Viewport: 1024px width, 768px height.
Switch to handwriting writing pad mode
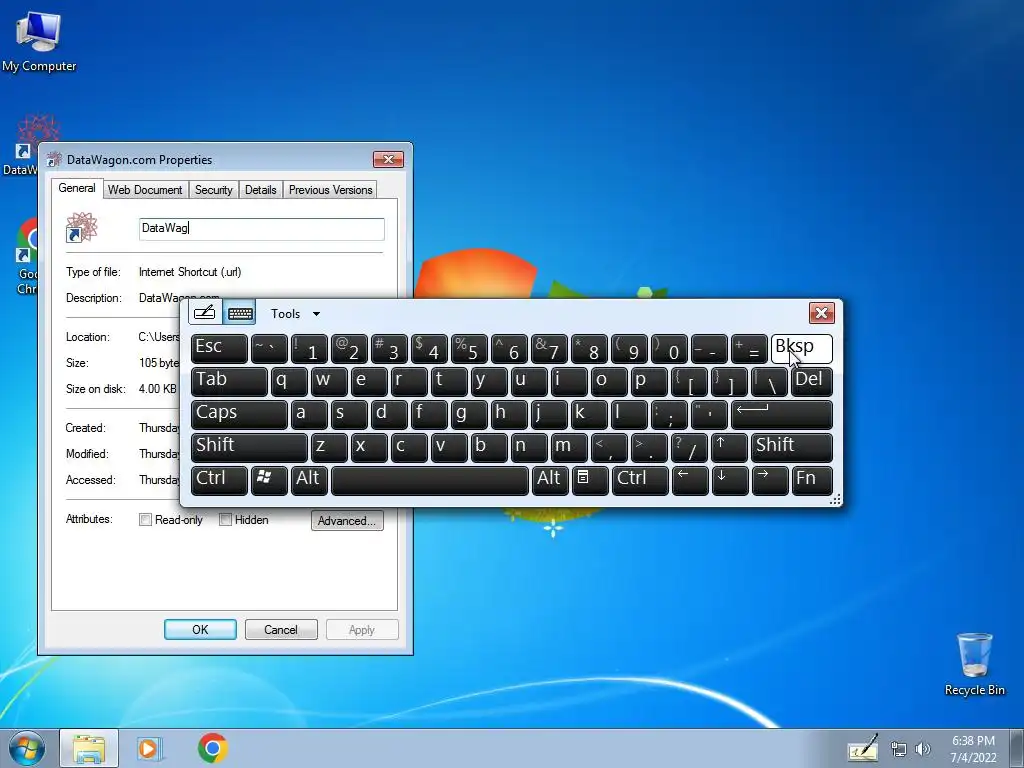click(x=204, y=312)
